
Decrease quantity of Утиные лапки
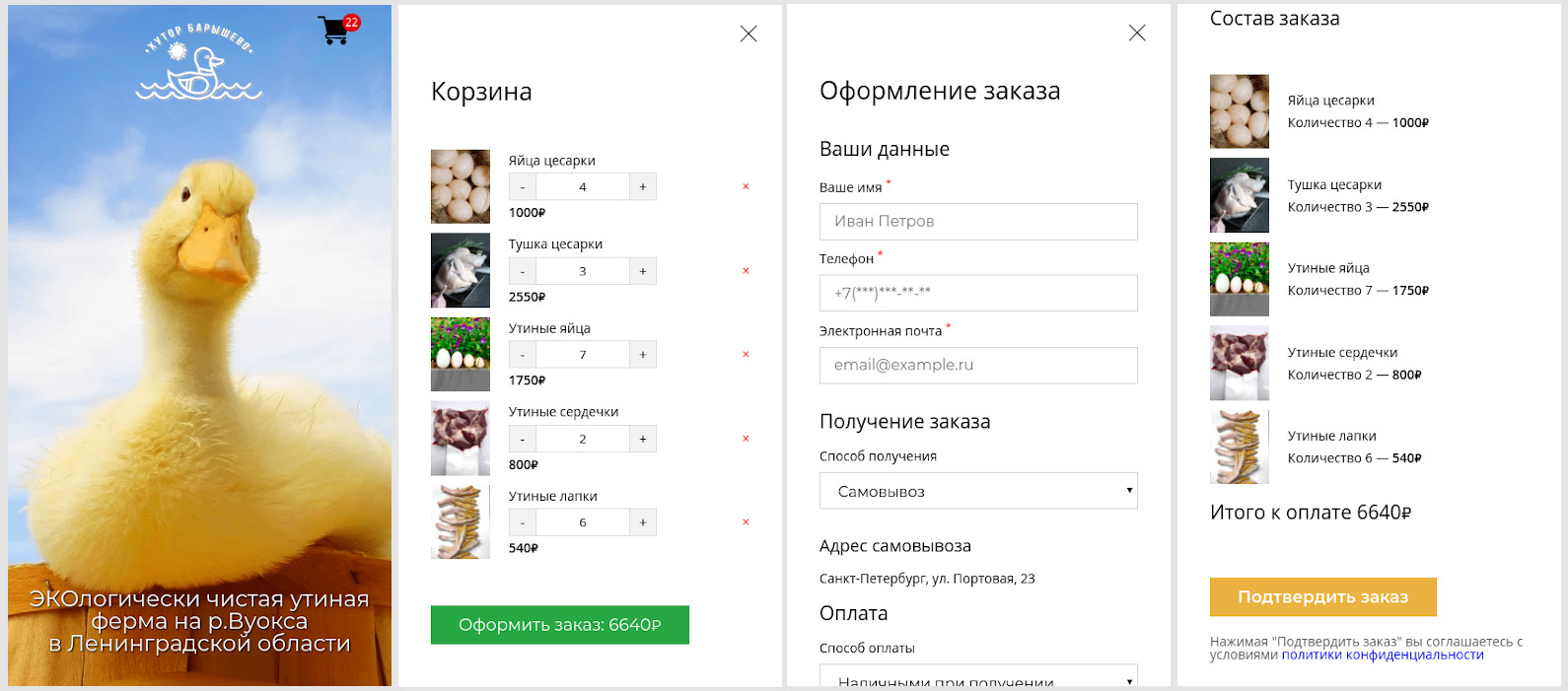coord(523,522)
